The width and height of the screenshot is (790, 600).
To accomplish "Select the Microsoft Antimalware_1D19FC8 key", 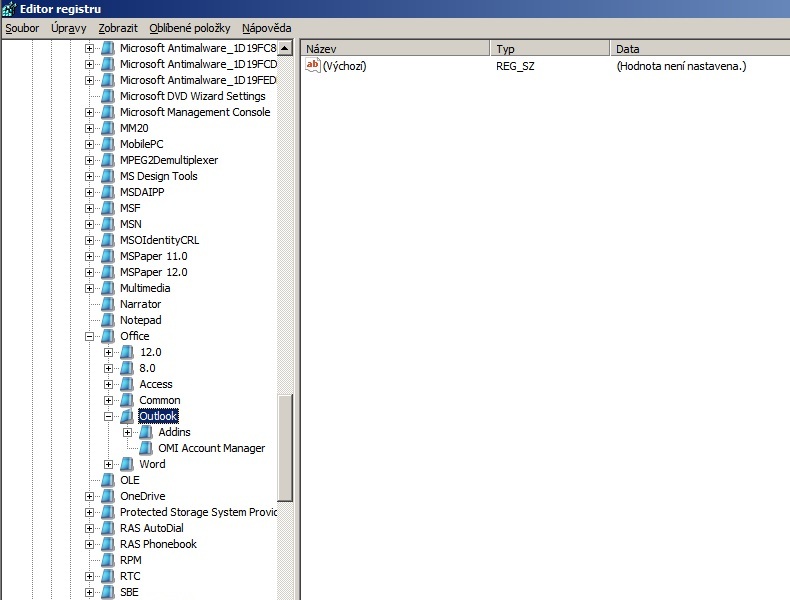I will [x=198, y=48].
